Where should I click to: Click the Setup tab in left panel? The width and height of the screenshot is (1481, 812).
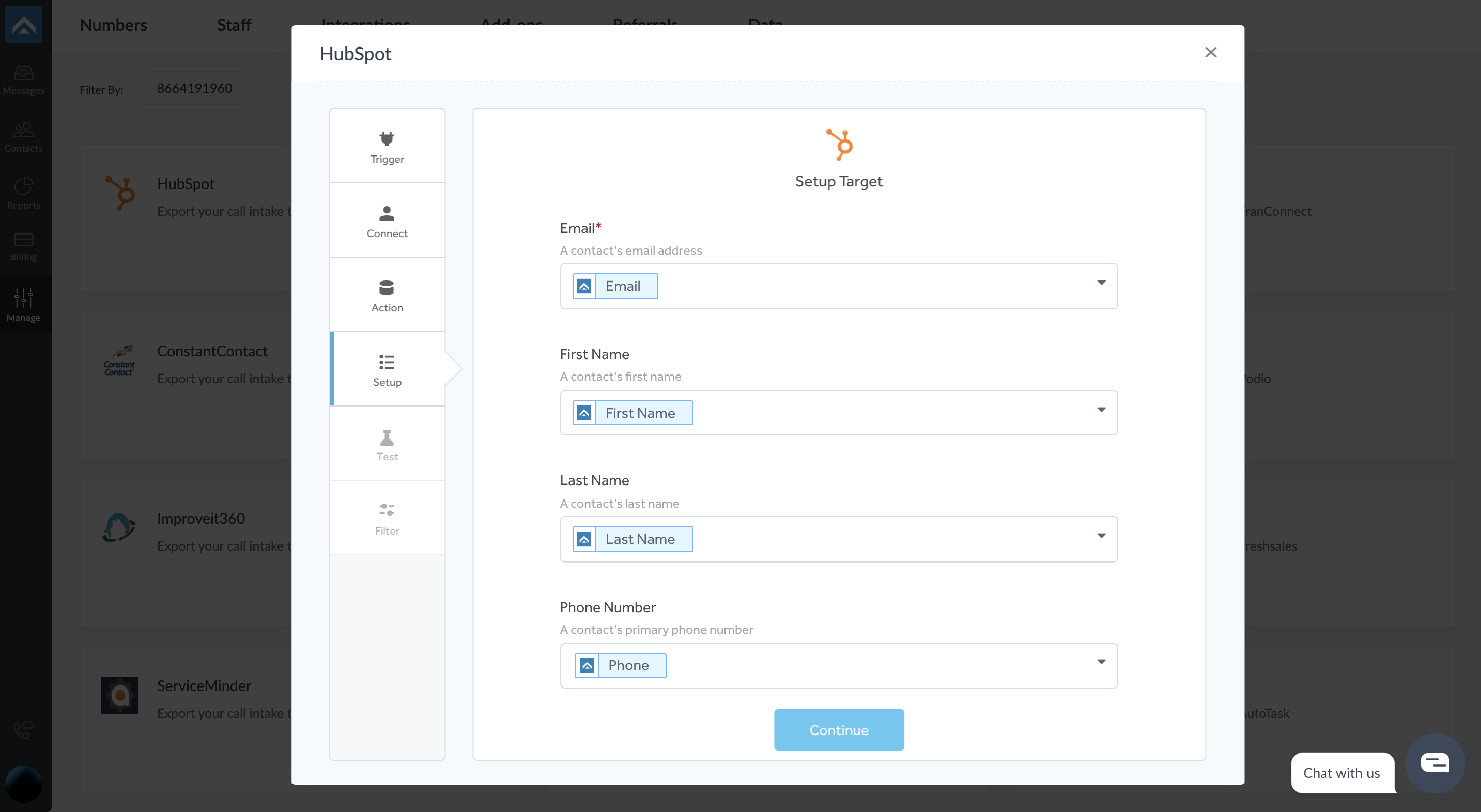(x=387, y=368)
